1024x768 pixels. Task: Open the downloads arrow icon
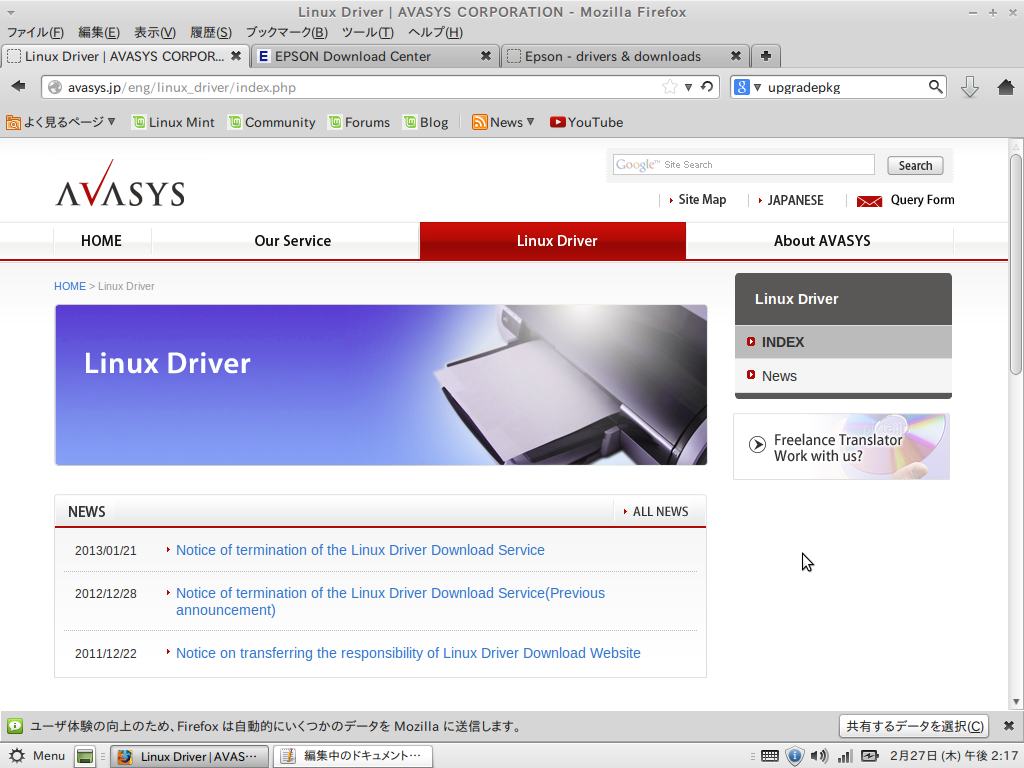pyautogui.click(x=970, y=87)
